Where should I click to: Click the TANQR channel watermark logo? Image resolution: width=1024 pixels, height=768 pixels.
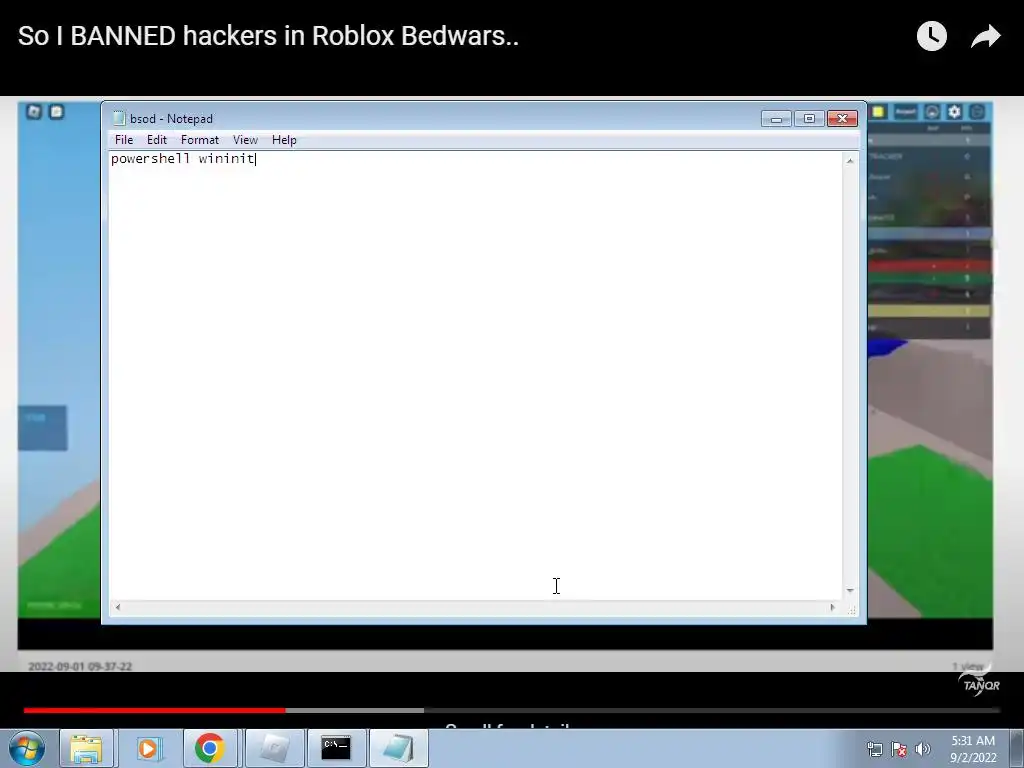pyautogui.click(x=980, y=683)
